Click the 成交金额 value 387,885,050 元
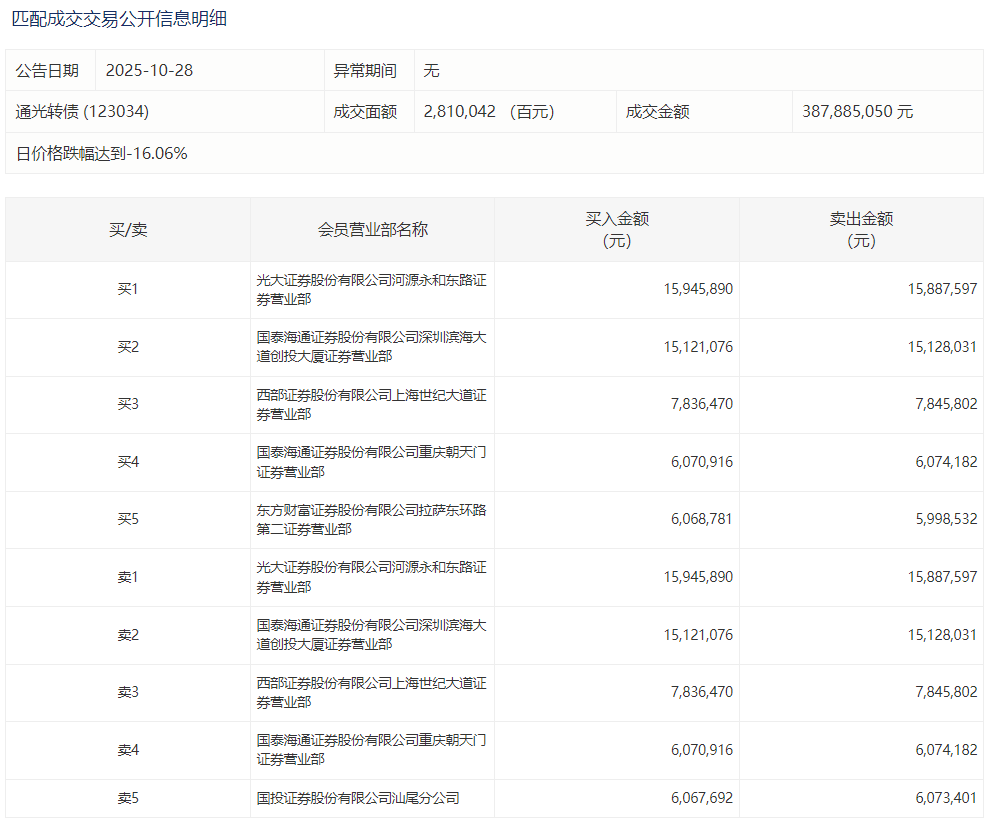987x825 pixels. click(x=857, y=112)
